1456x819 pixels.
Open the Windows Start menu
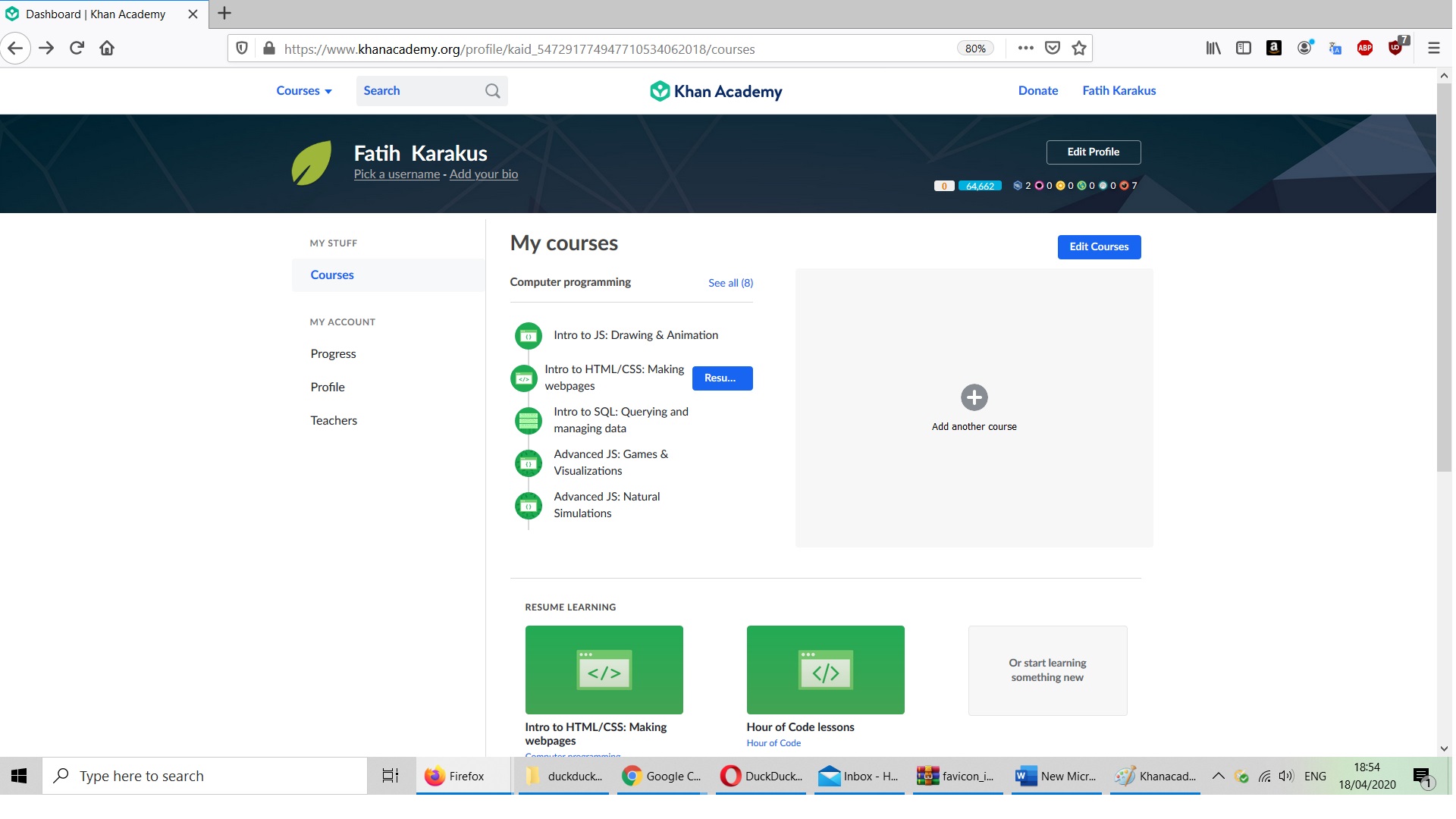pyautogui.click(x=20, y=776)
